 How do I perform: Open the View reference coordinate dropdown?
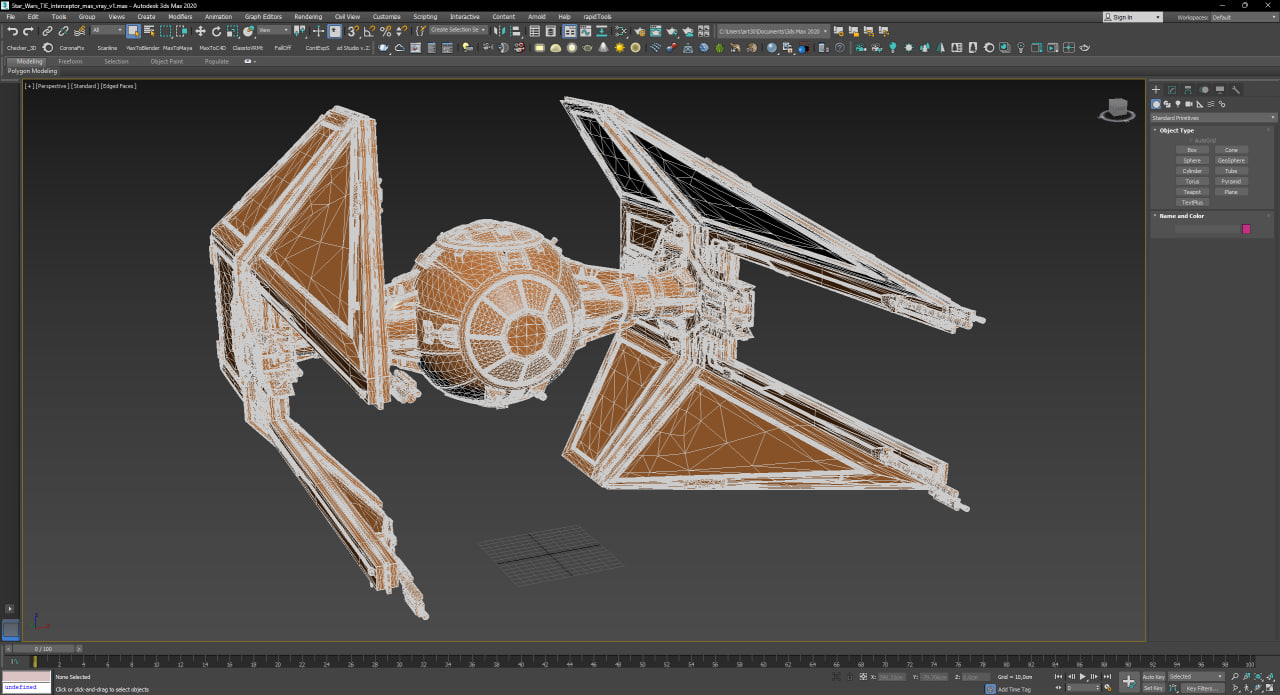[x=274, y=30]
